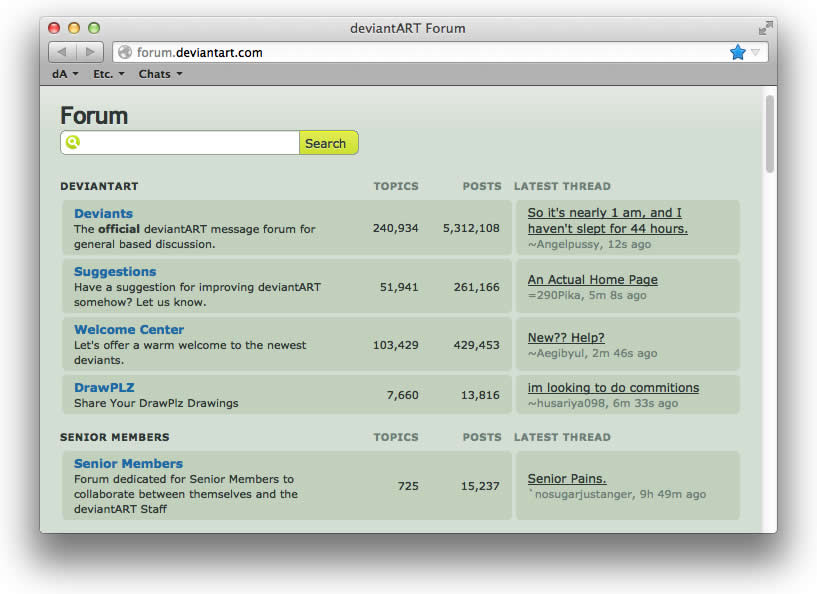The width and height of the screenshot is (817, 594).
Task: Click the green zoom window button
Action: 94,28
